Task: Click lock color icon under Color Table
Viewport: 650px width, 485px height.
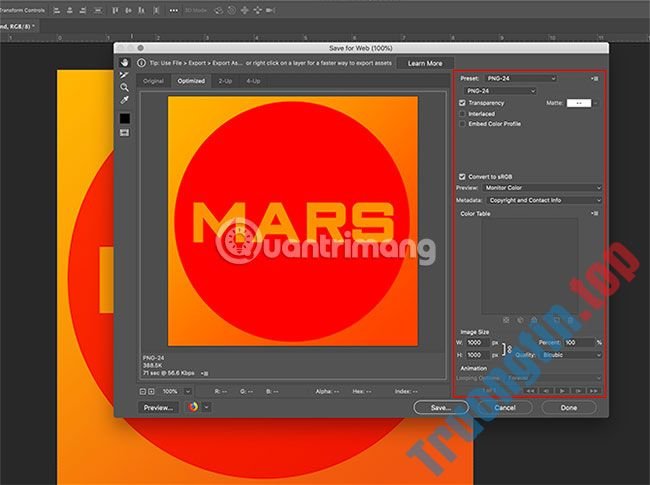Action: click(x=534, y=320)
